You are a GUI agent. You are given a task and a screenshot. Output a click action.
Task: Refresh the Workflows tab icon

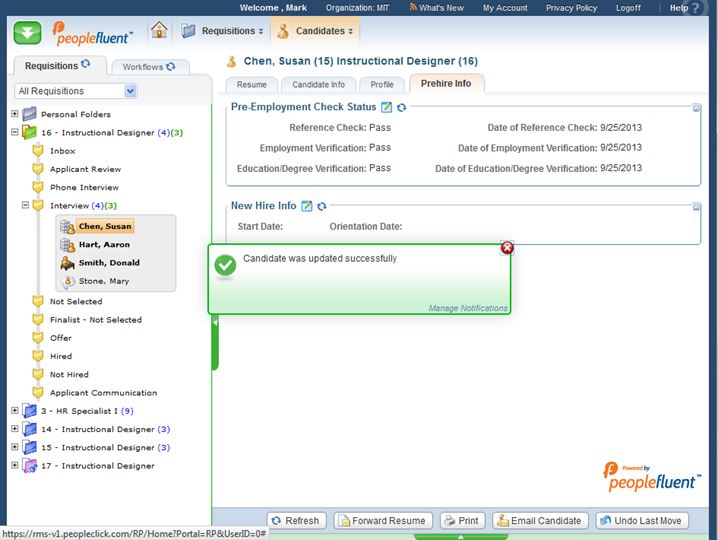click(171, 67)
